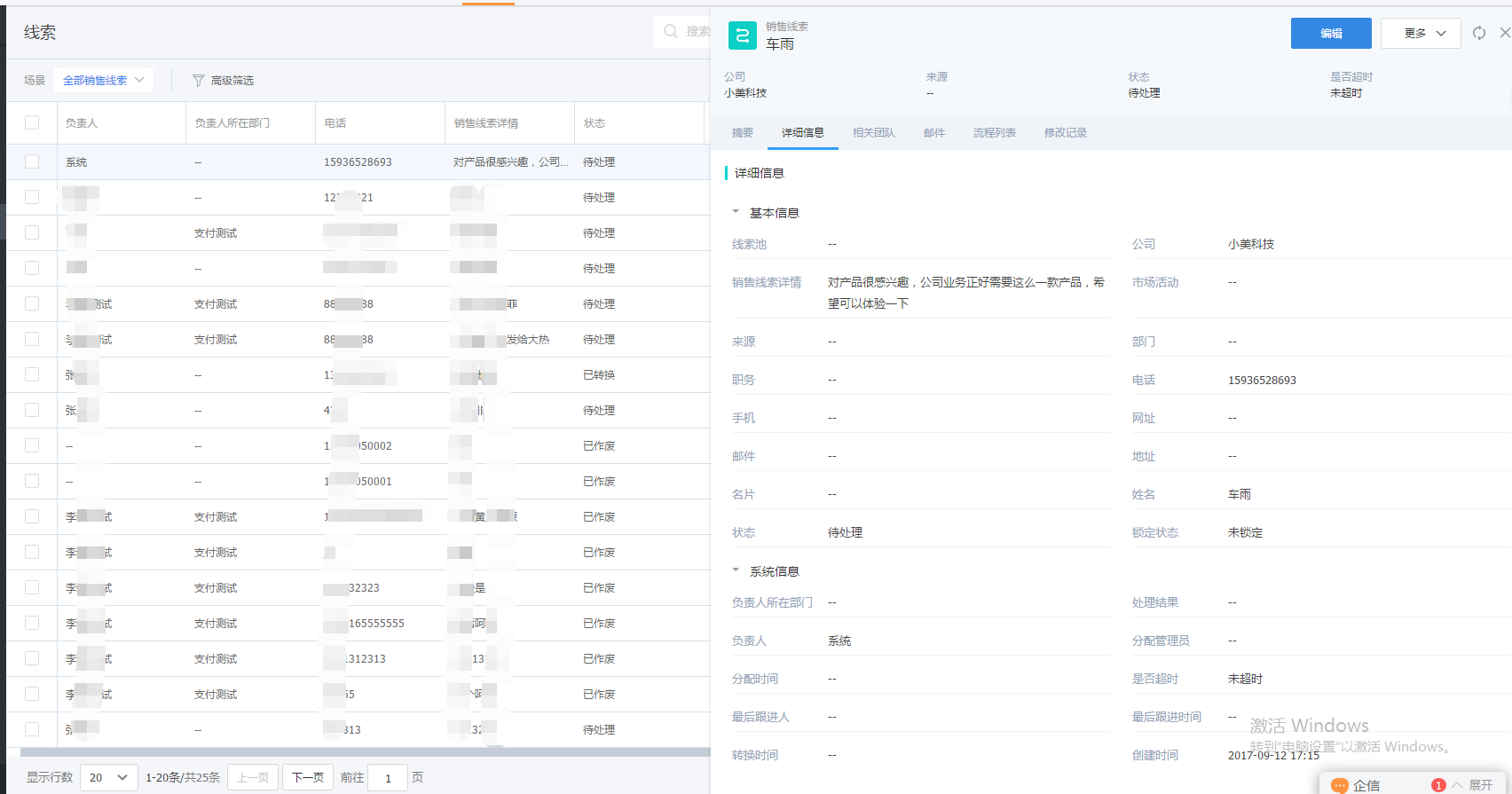This screenshot has width=1512, height=794.
Task: Open the 全部销售线索 scene dropdown
Action: (x=103, y=80)
